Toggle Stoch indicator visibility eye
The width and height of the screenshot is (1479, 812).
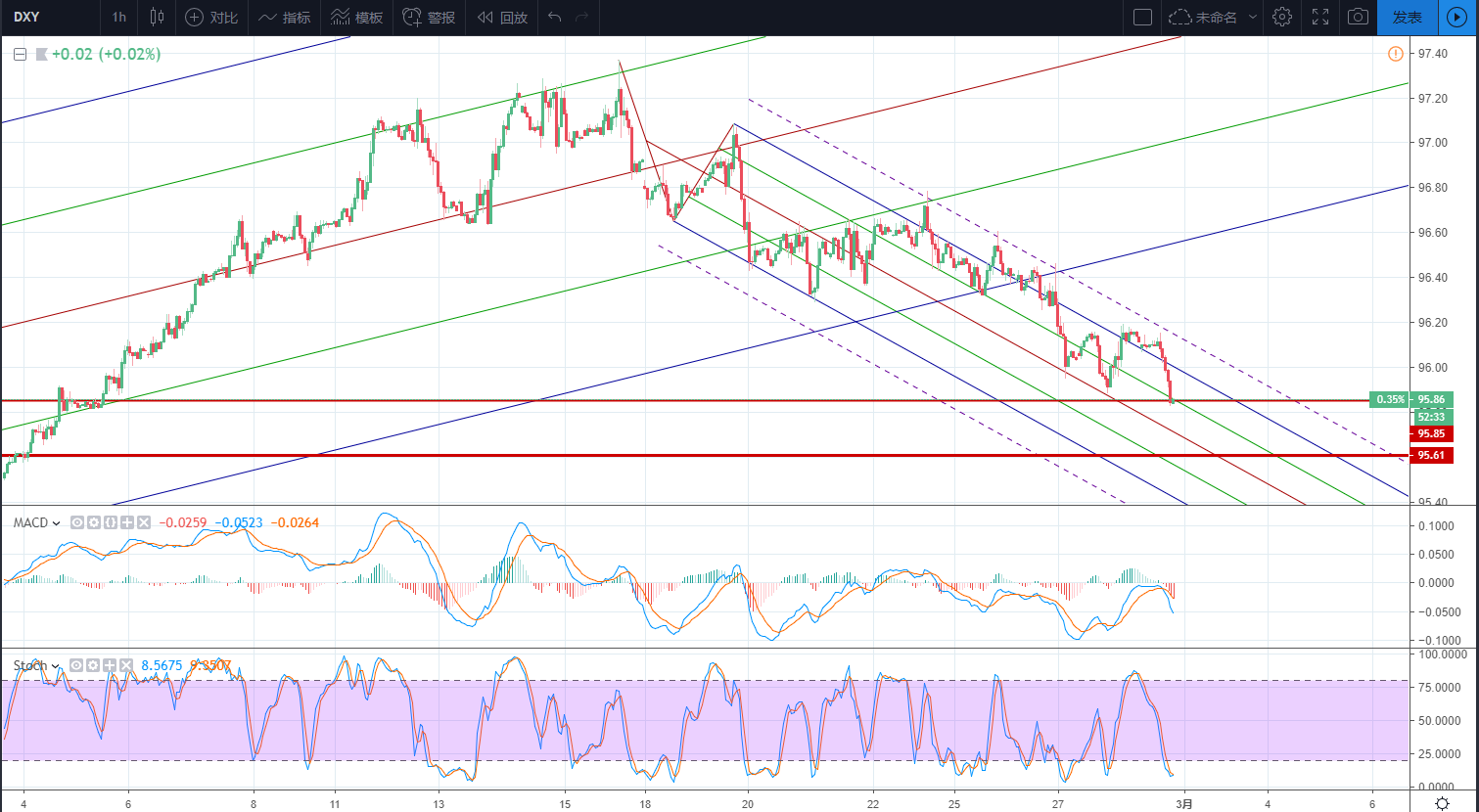tap(76, 665)
